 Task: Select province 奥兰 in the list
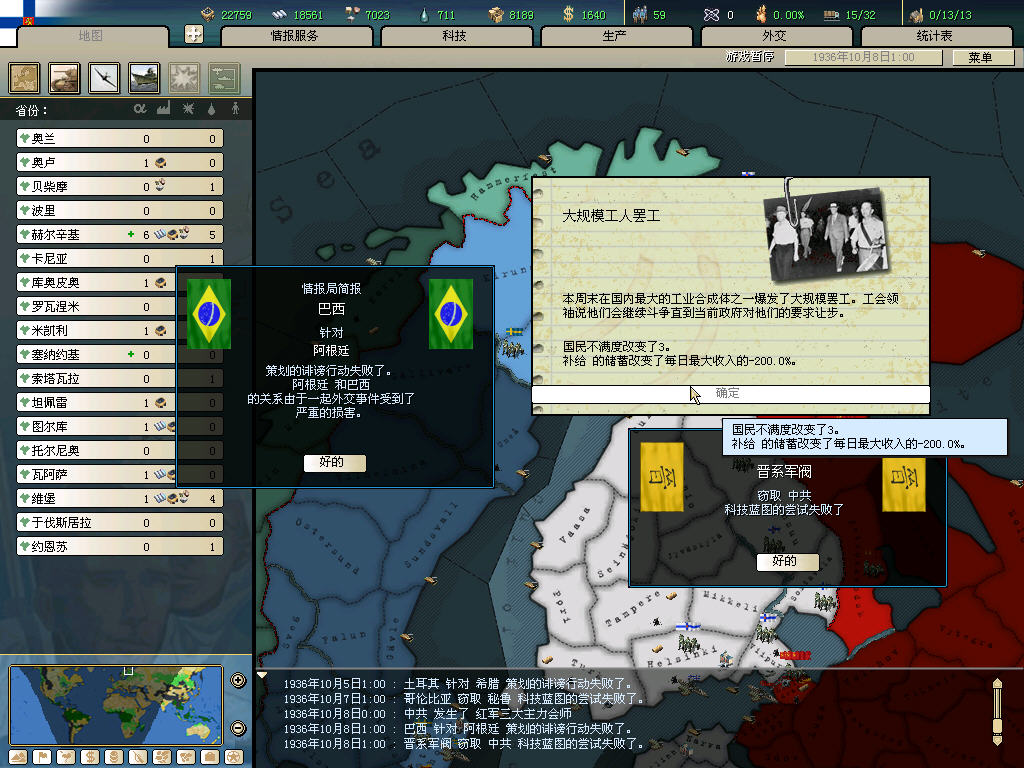coord(120,138)
